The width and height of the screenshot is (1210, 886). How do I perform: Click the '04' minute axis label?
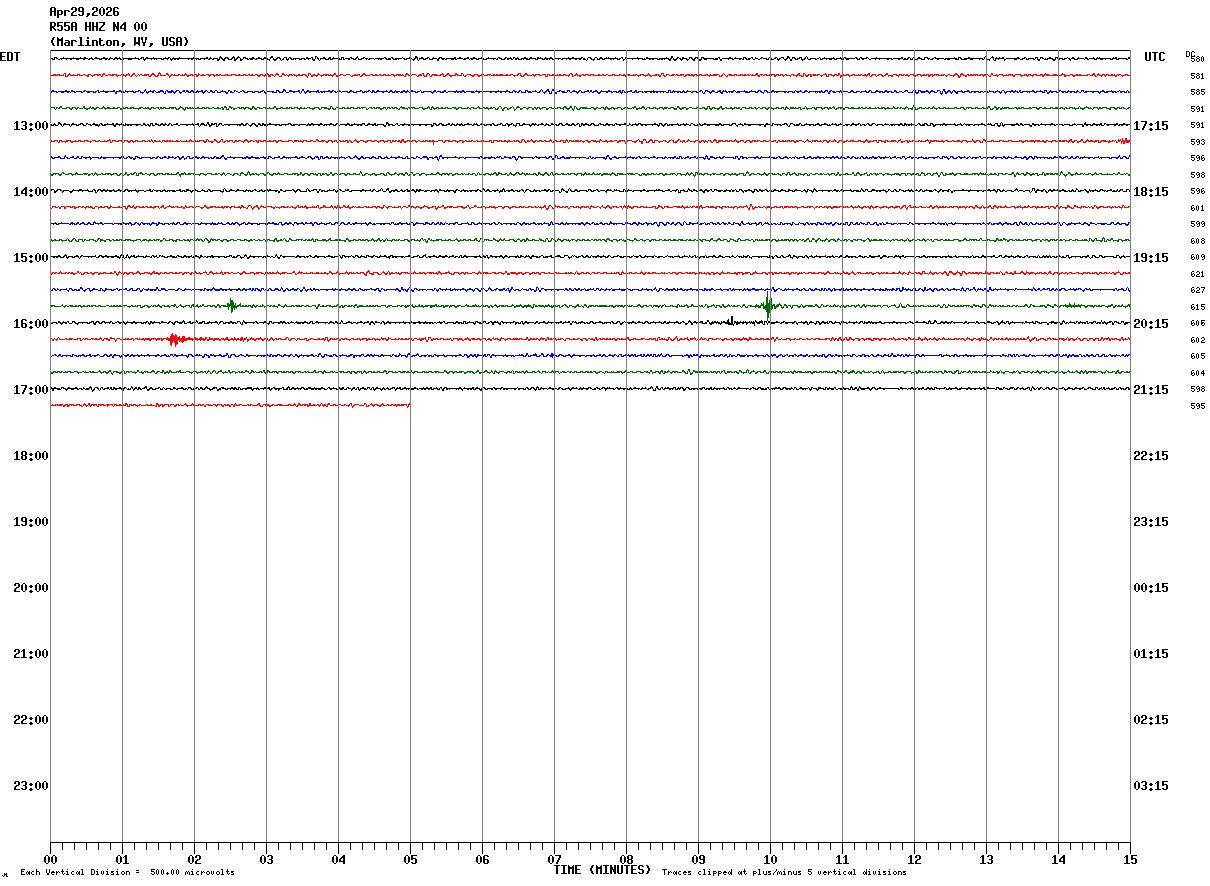(x=338, y=860)
